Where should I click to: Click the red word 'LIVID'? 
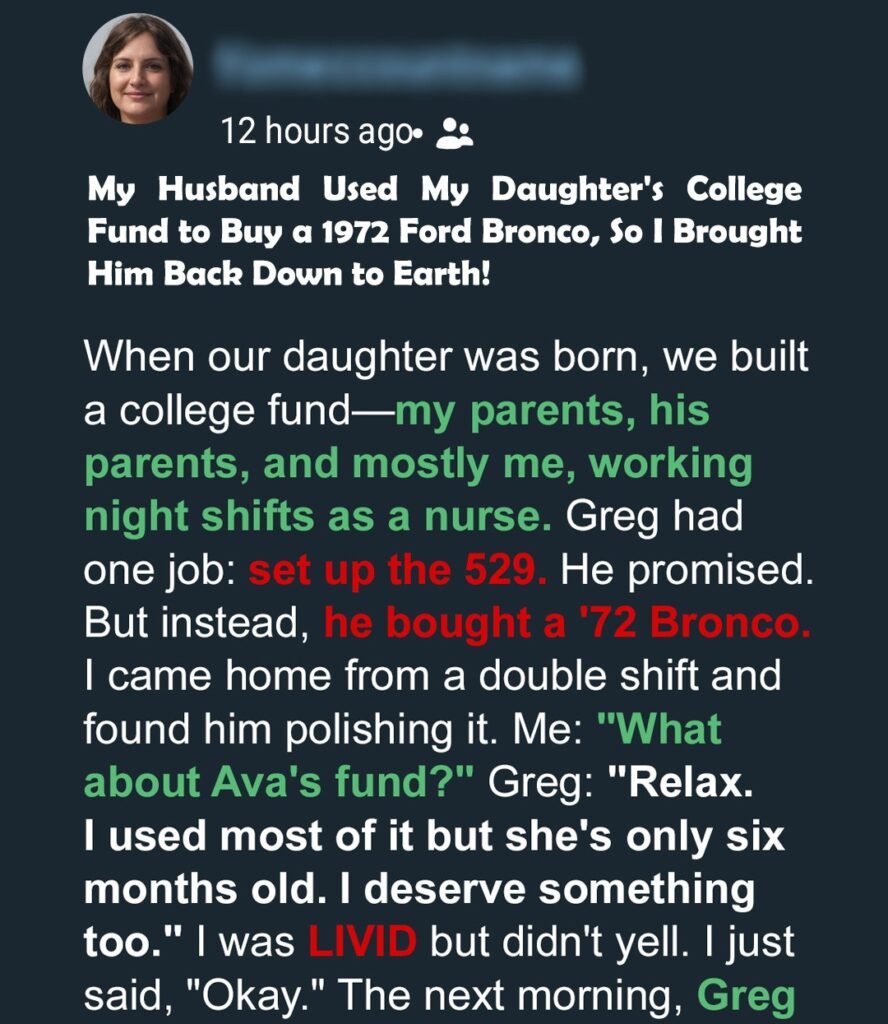coord(362,941)
